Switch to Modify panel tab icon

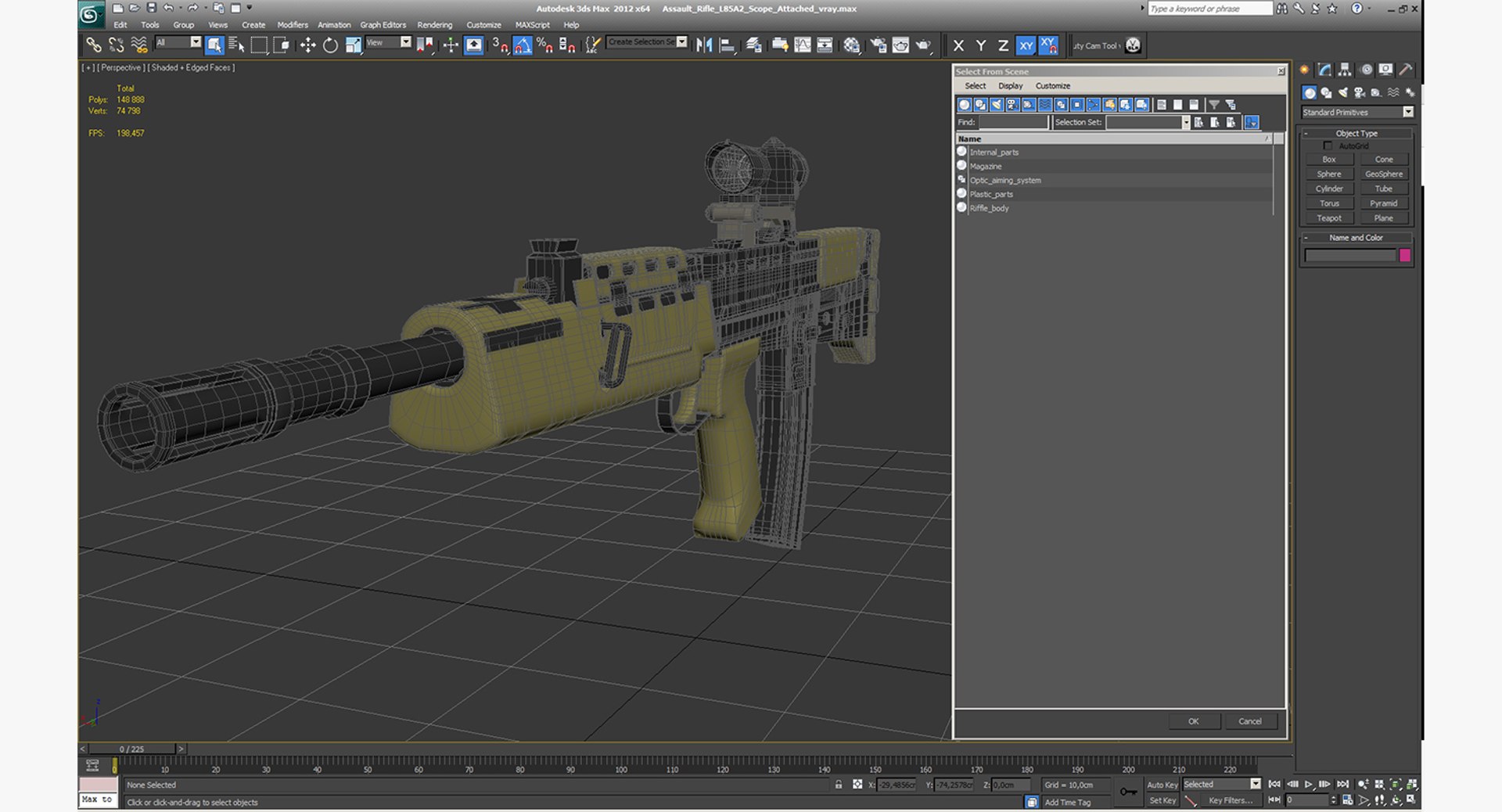coord(1324,70)
